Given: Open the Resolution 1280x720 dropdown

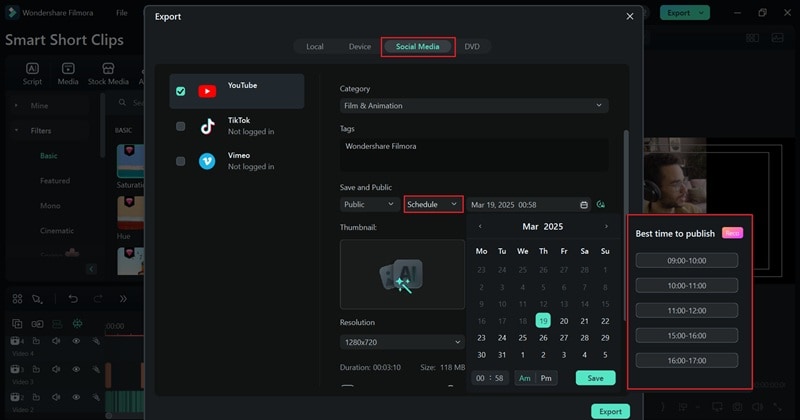Looking at the screenshot, I should [402, 342].
